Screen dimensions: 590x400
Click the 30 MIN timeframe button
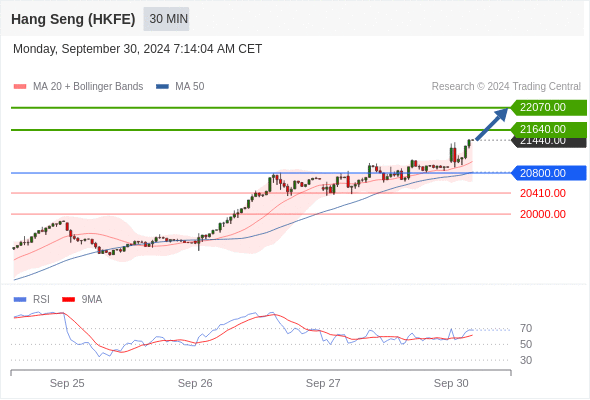[166, 19]
